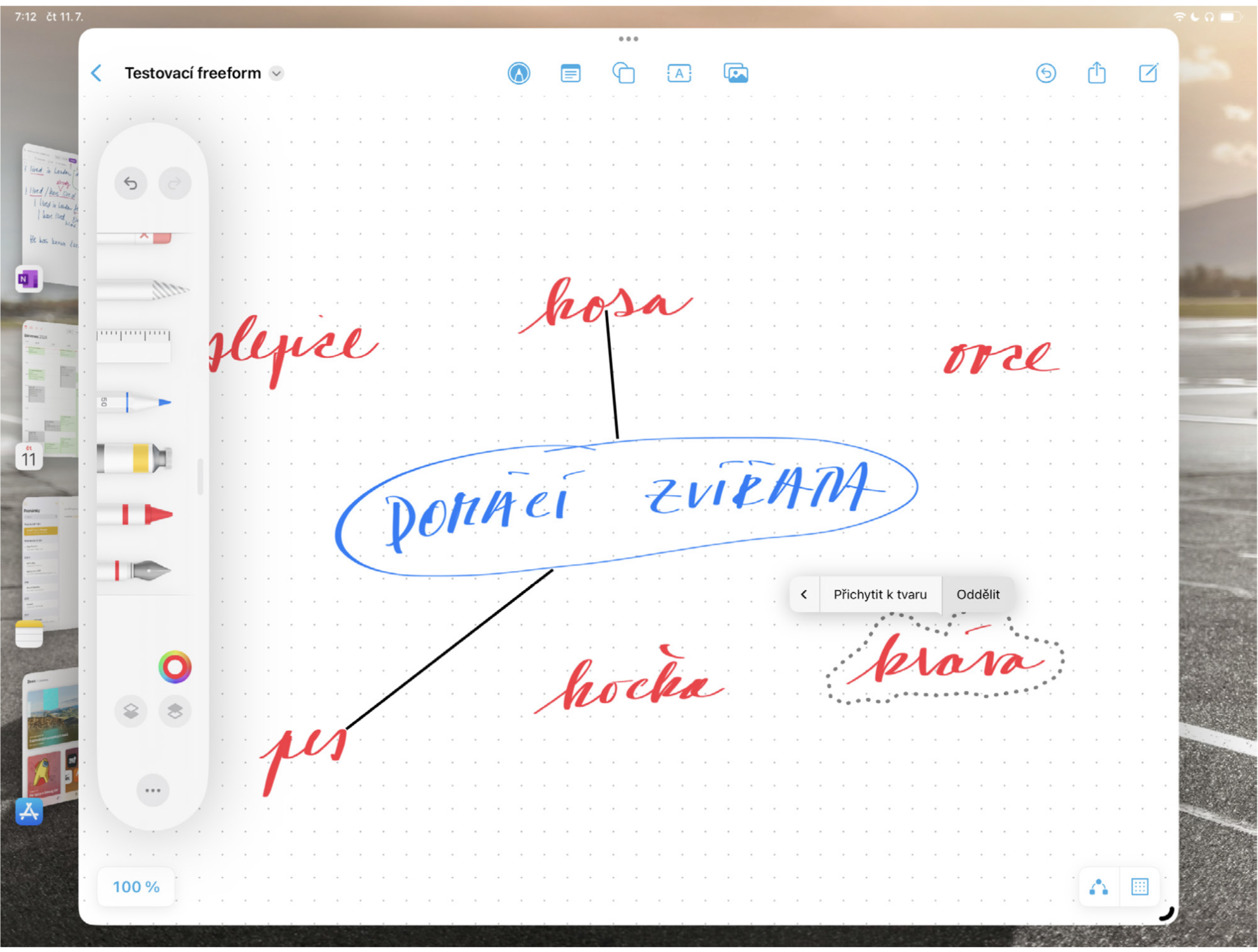1258x952 pixels.
Task: Open board version history icon at top right
Action: 1045,73
